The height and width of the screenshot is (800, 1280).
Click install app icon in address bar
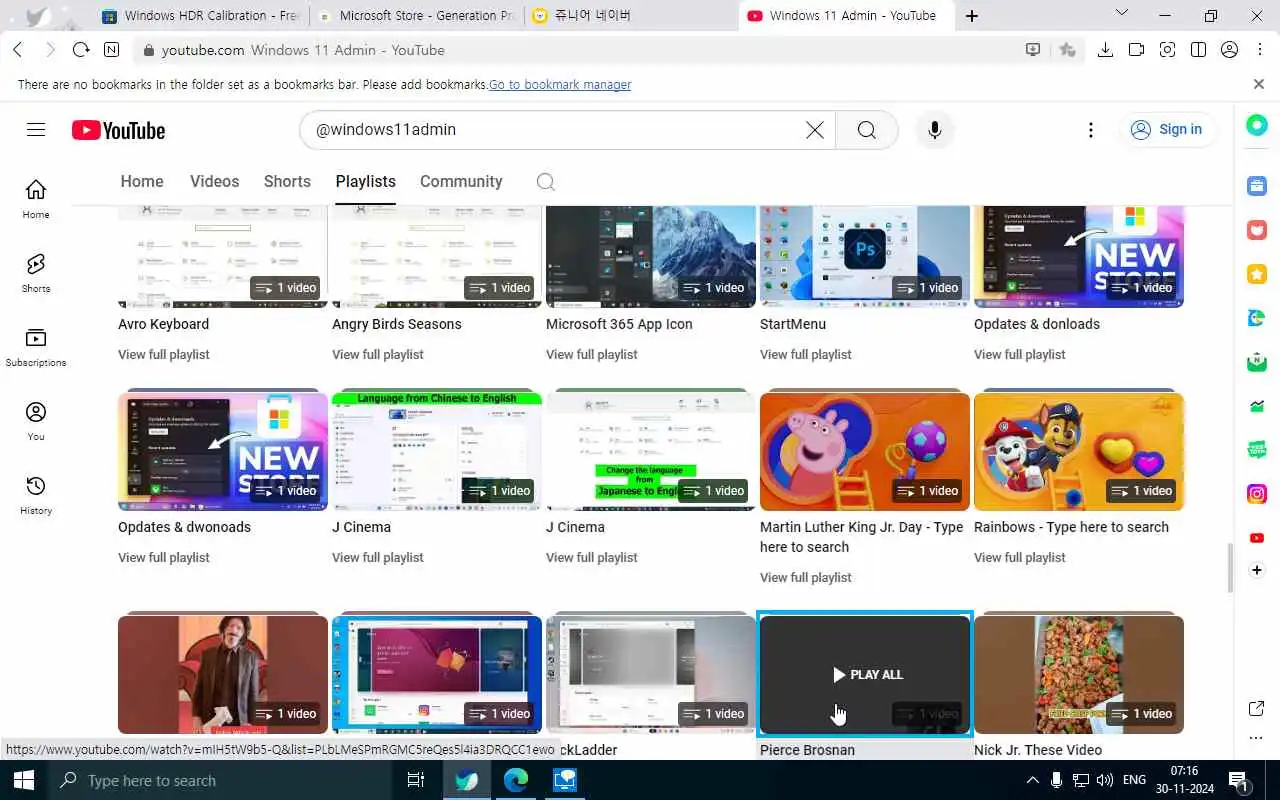pos(1033,50)
